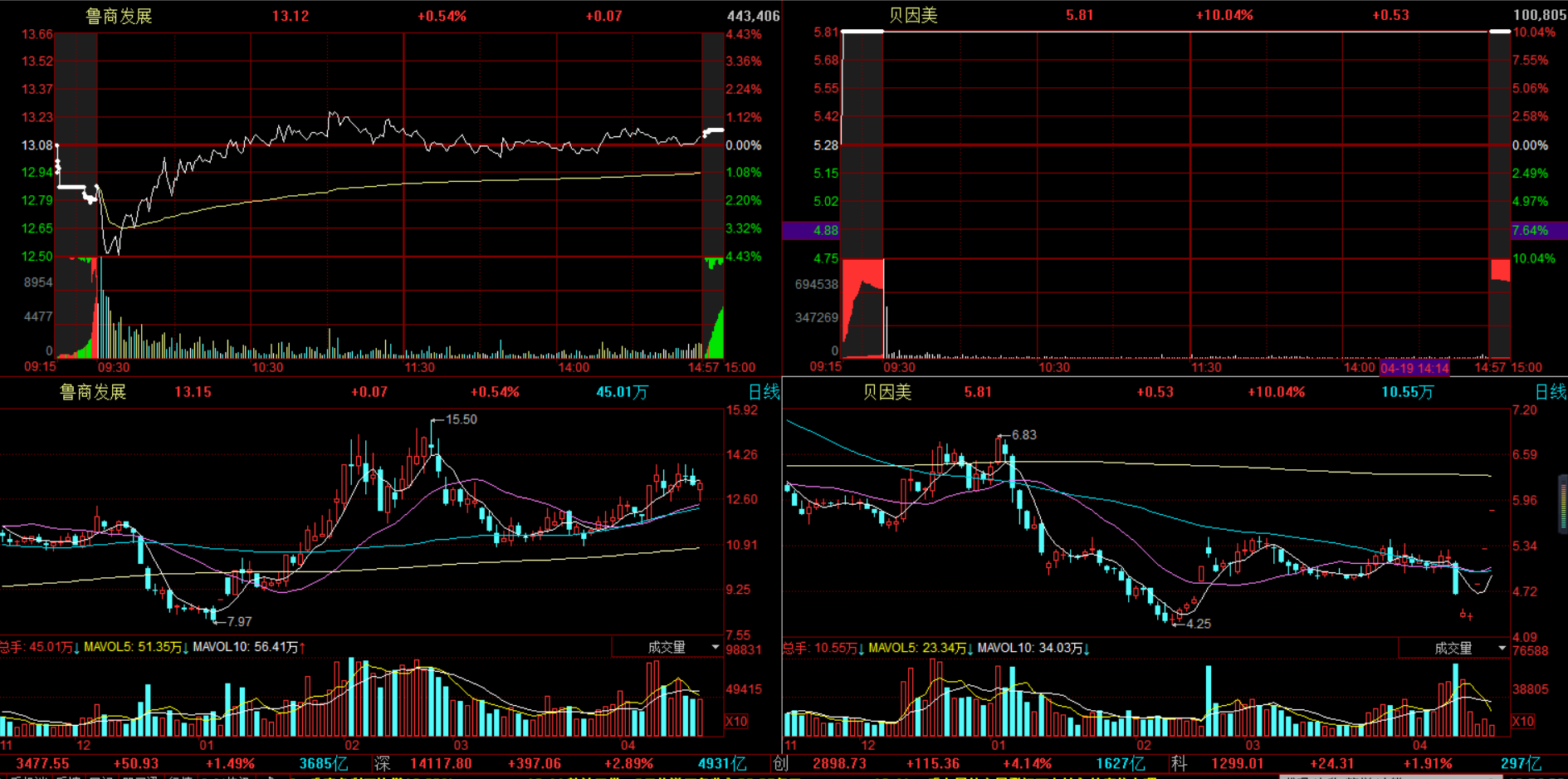
Task: Click the 45.01万 volume in 鲁商发展 daily header
Action: [x=622, y=392]
